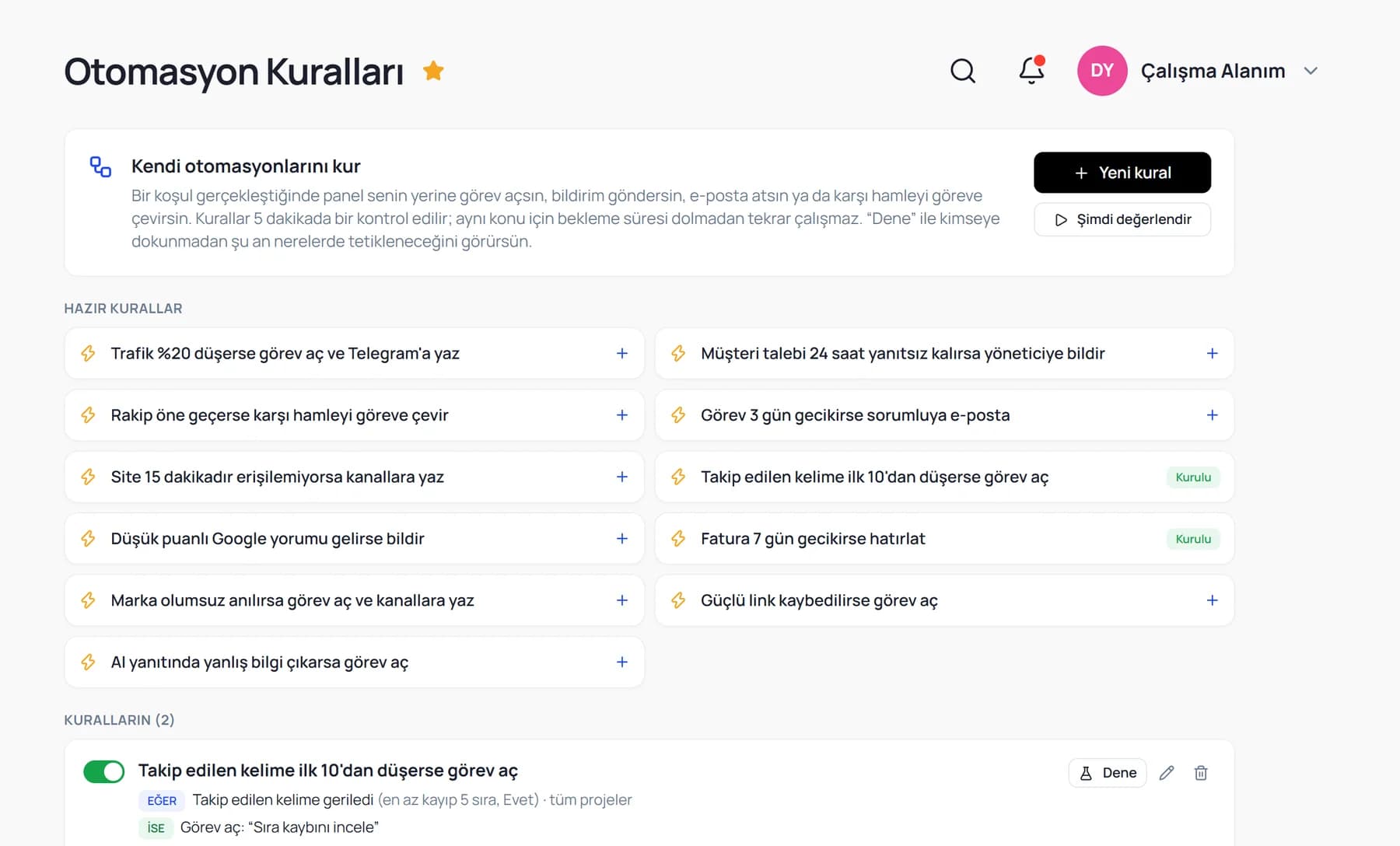The height and width of the screenshot is (846, 1400).
Task: Select text Görev 3 gün gecikirse sorumluya e-posta
Action: pos(855,415)
